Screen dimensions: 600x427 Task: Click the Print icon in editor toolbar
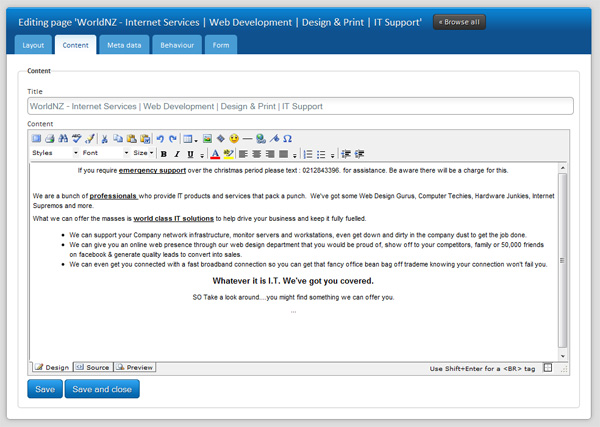pyautogui.click(x=50, y=139)
